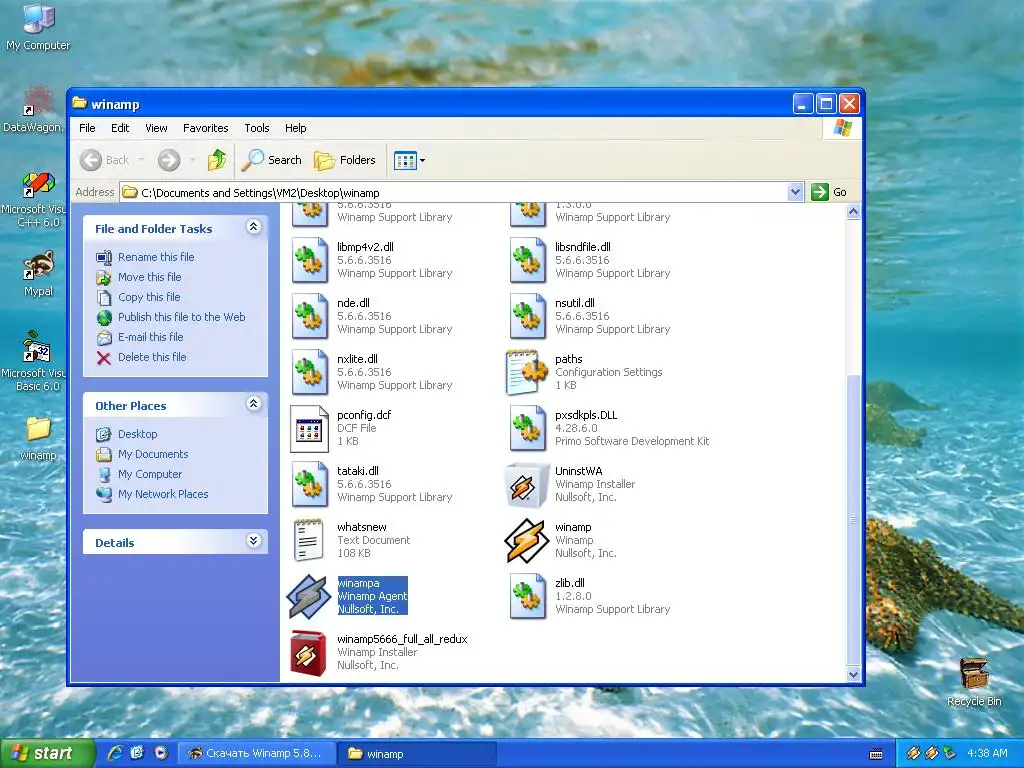Click the nde.dll library icon
This screenshot has width=1024, height=768.
310,316
